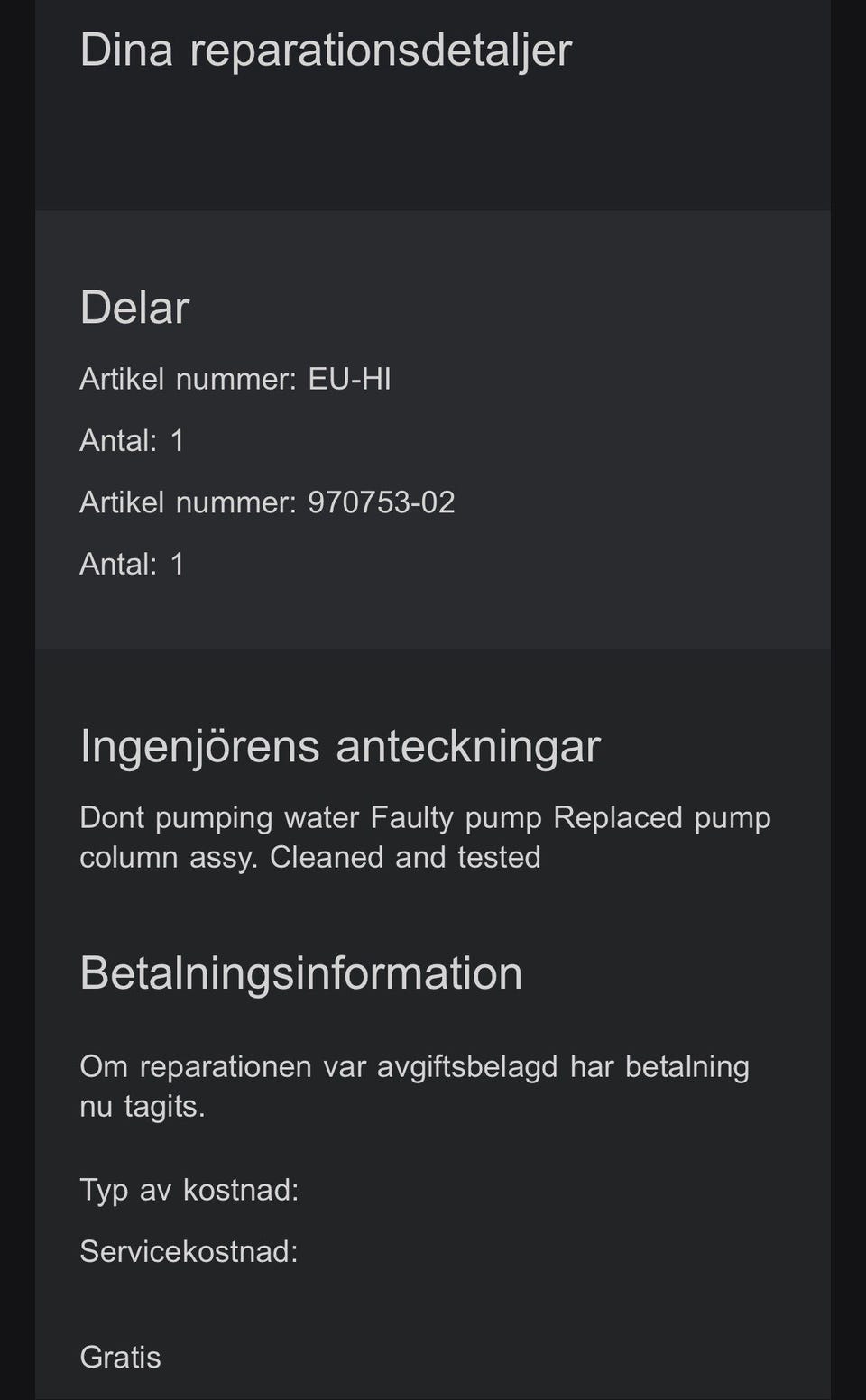Click the 'Typ av kostnad:' label
The width and height of the screenshot is (866, 1400).
pos(189,1190)
